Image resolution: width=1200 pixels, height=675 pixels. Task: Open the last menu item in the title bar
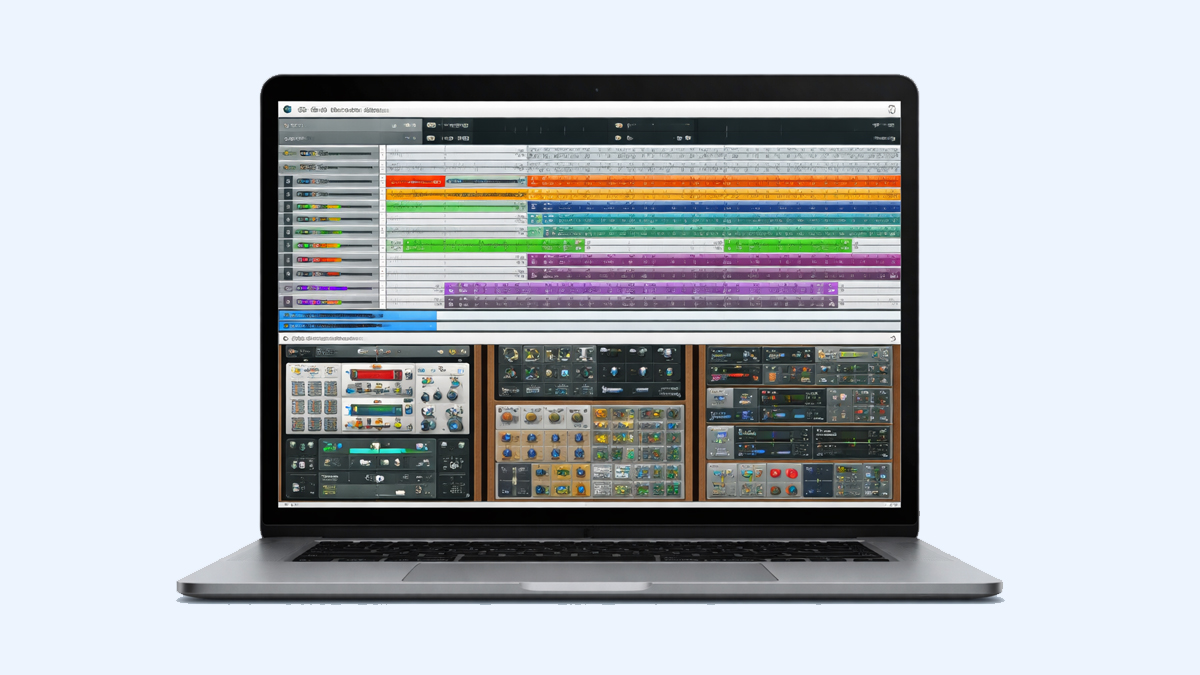[x=377, y=109]
